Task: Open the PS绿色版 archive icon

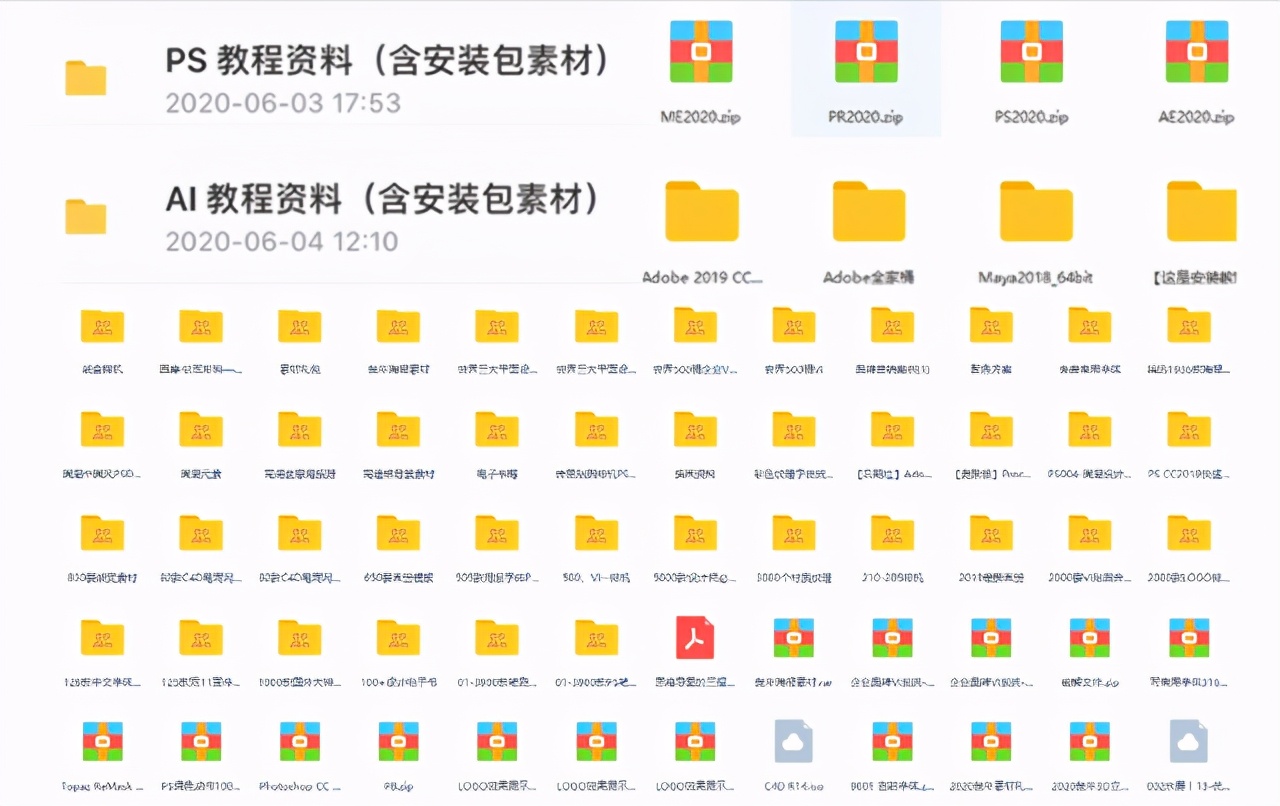Action: click(x=200, y=740)
